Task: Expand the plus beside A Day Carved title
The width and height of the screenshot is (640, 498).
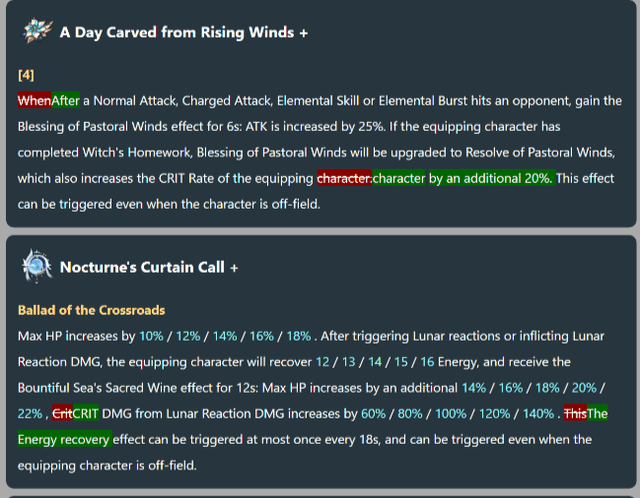Action: (303, 33)
